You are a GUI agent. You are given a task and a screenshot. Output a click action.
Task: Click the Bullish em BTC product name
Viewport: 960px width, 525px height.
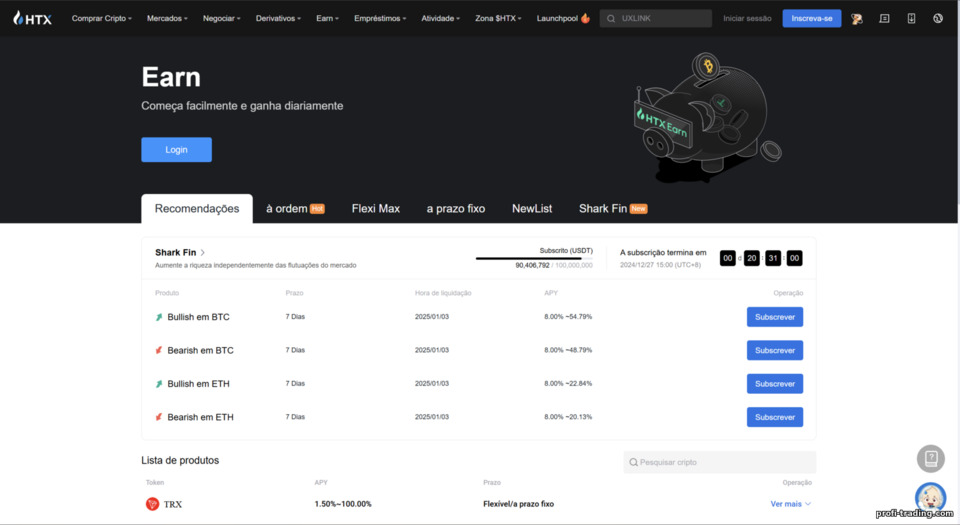(x=198, y=317)
